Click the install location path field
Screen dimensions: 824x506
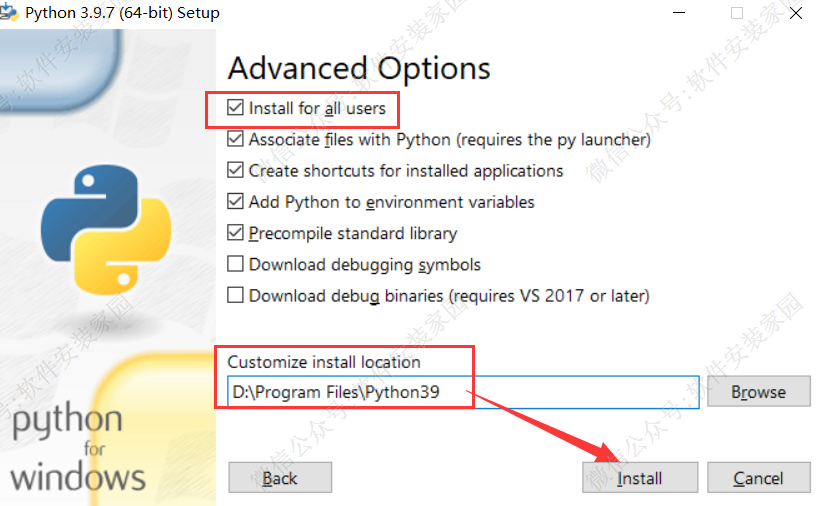[462, 392]
